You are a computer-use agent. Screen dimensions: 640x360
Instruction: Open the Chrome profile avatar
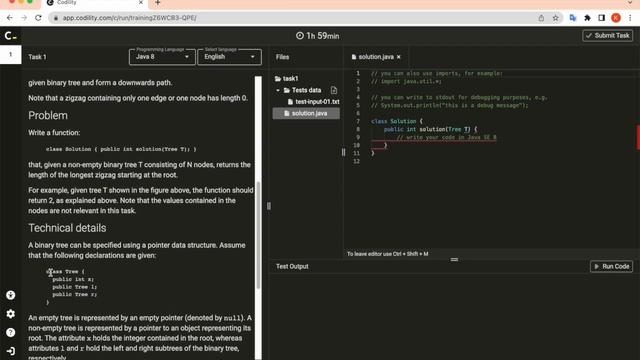pos(616,18)
